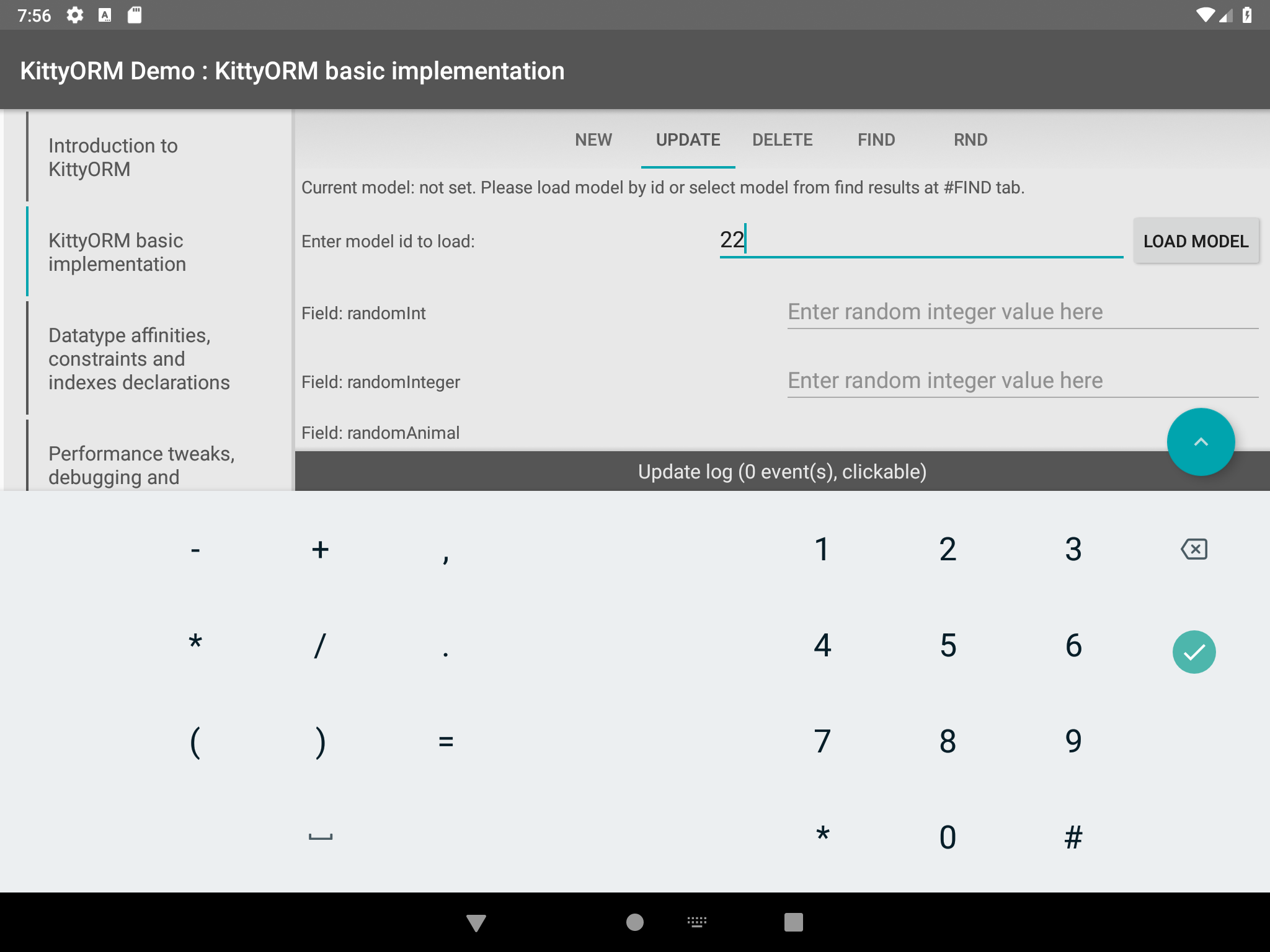The width and height of the screenshot is (1270, 952).
Task: Select the UPDATE tab
Action: (x=688, y=139)
